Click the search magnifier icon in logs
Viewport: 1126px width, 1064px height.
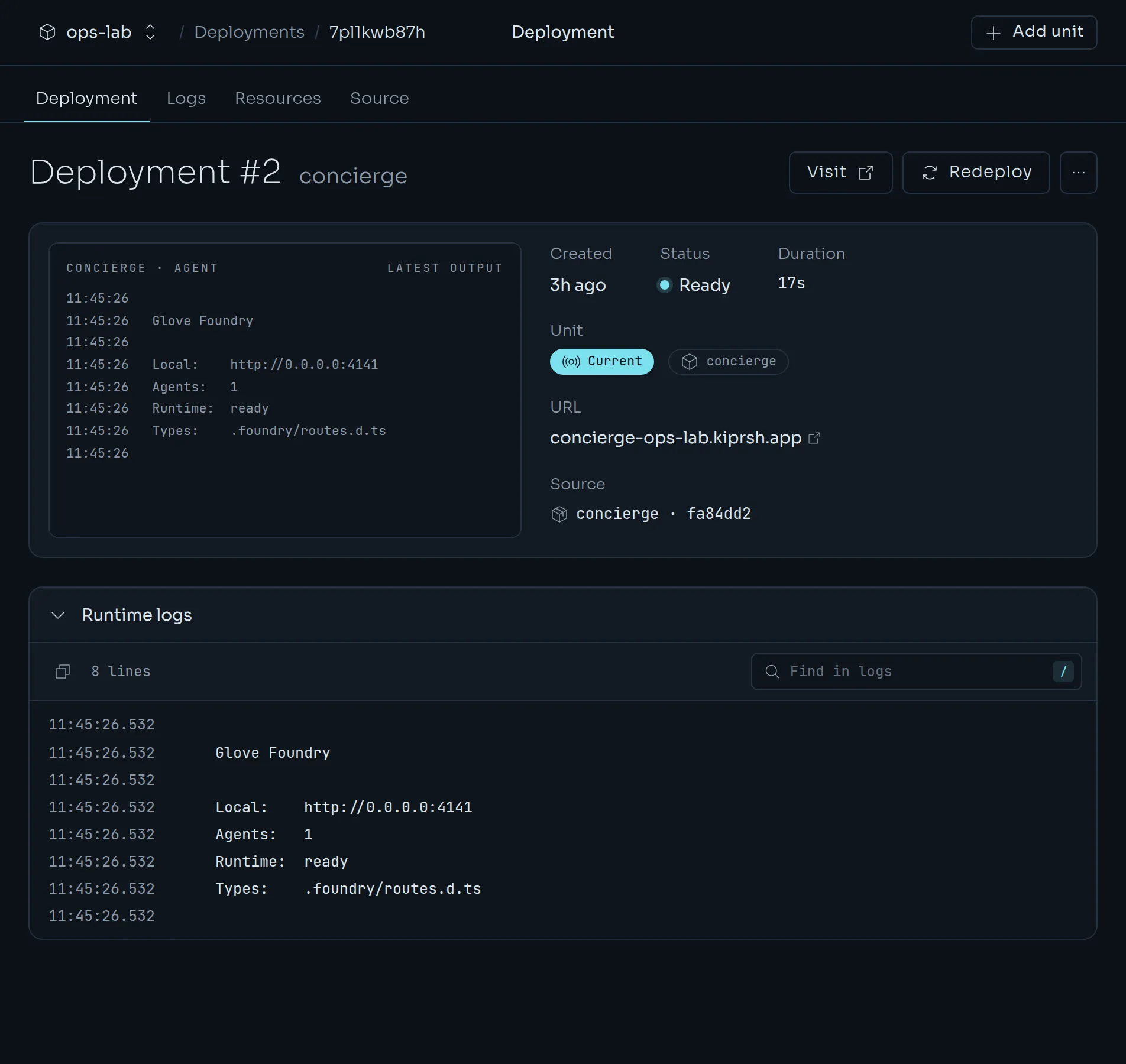(772, 671)
